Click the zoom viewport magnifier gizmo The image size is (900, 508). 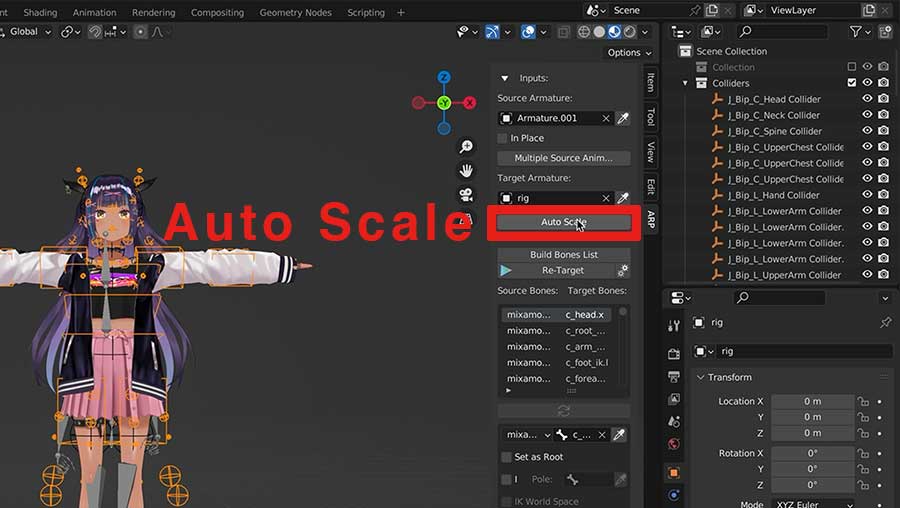pyautogui.click(x=466, y=146)
